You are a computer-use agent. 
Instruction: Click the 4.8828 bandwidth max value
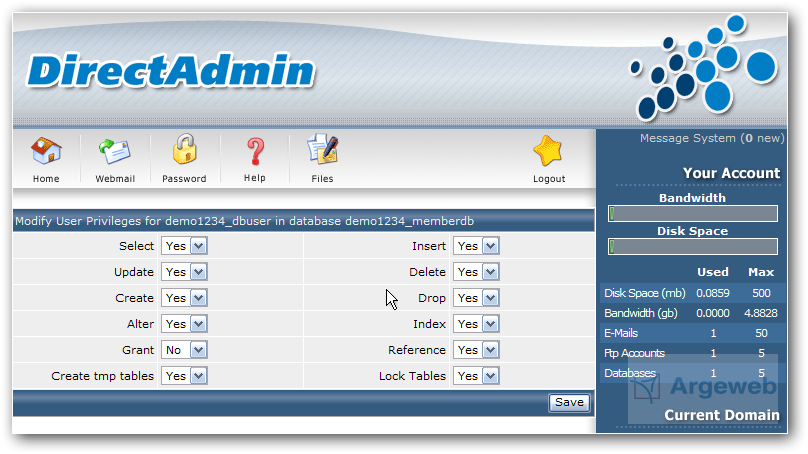761,313
